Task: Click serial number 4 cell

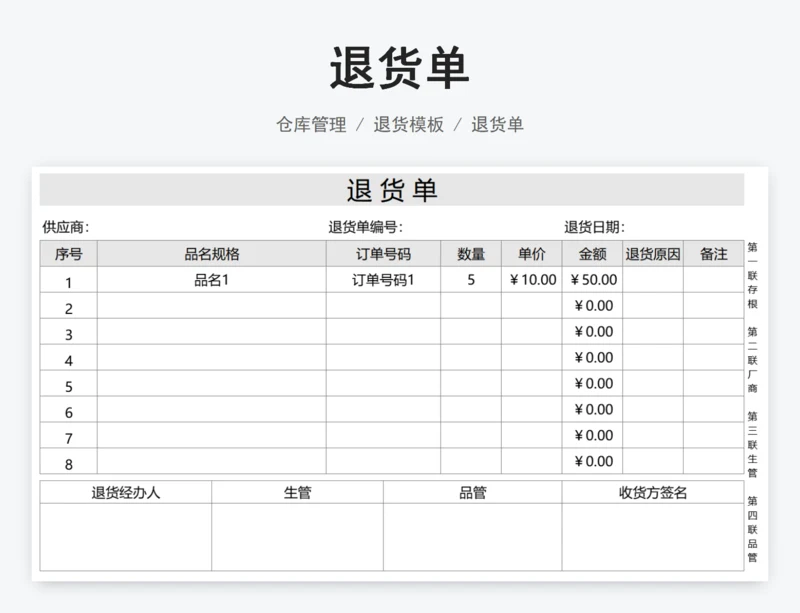Action: 68,357
